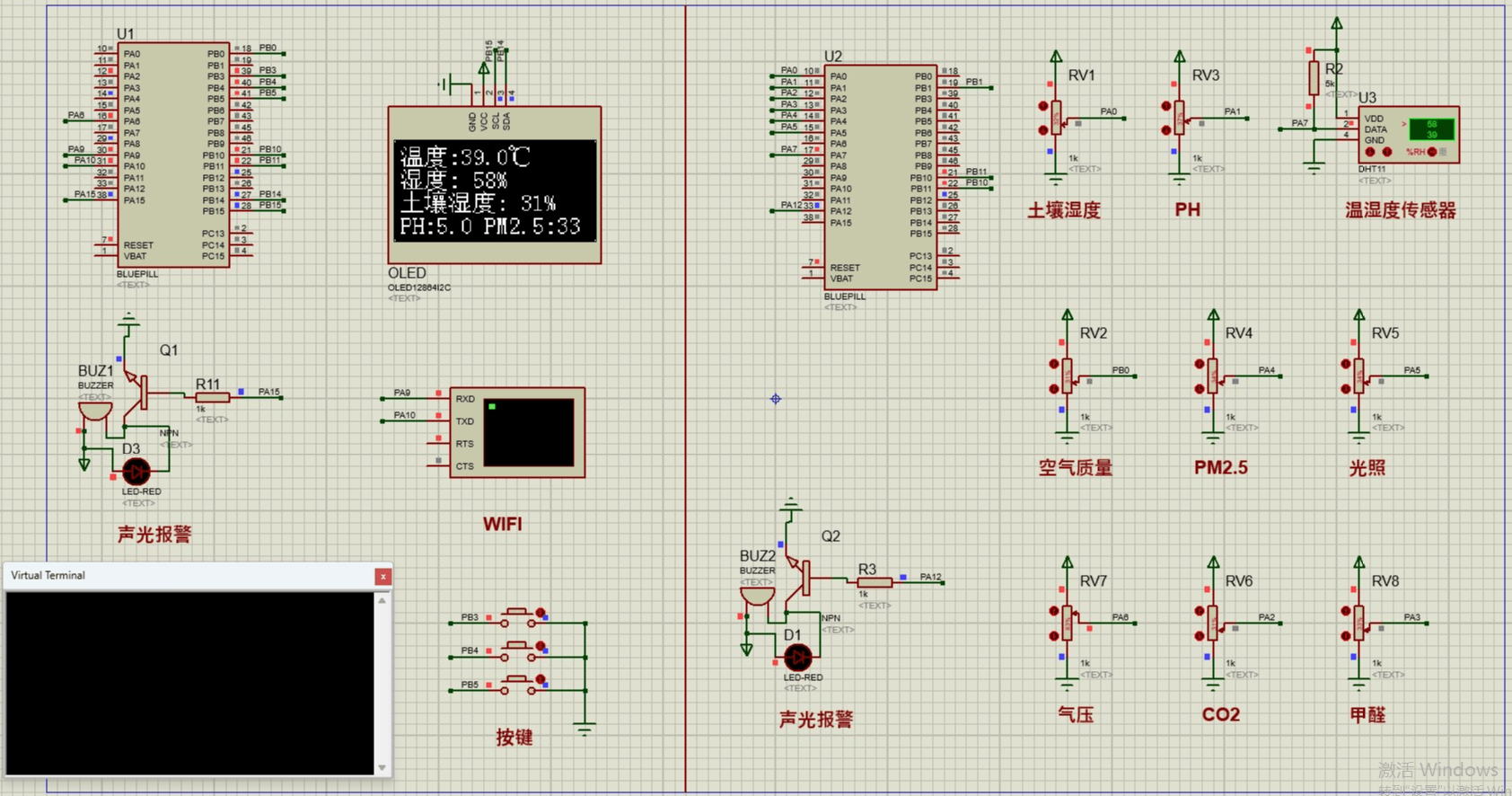Click the DHT11 %RH selector button
The height and width of the screenshot is (796, 1512).
[1431, 152]
